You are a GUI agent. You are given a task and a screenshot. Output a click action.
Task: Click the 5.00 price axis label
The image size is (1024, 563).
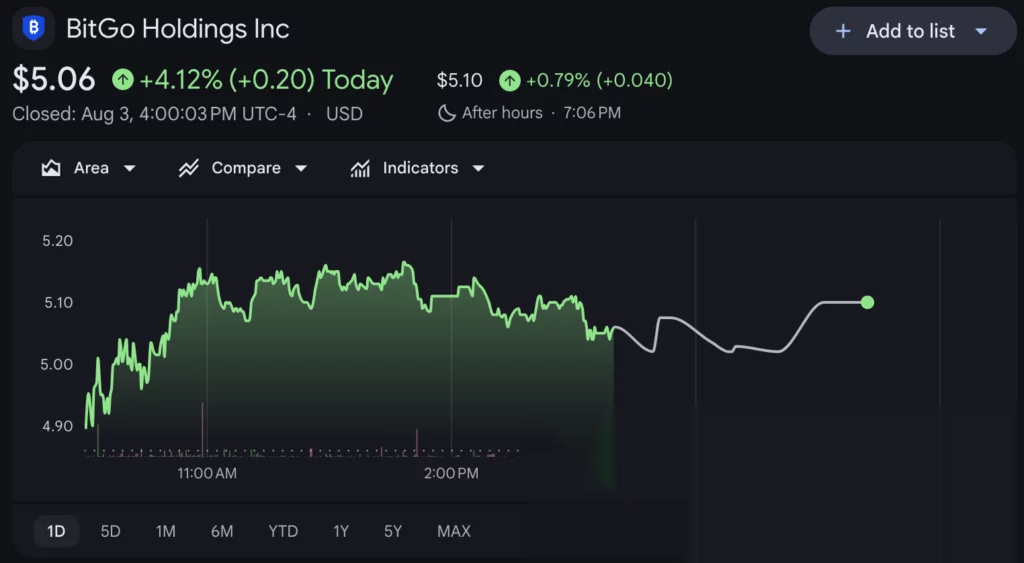pos(57,364)
